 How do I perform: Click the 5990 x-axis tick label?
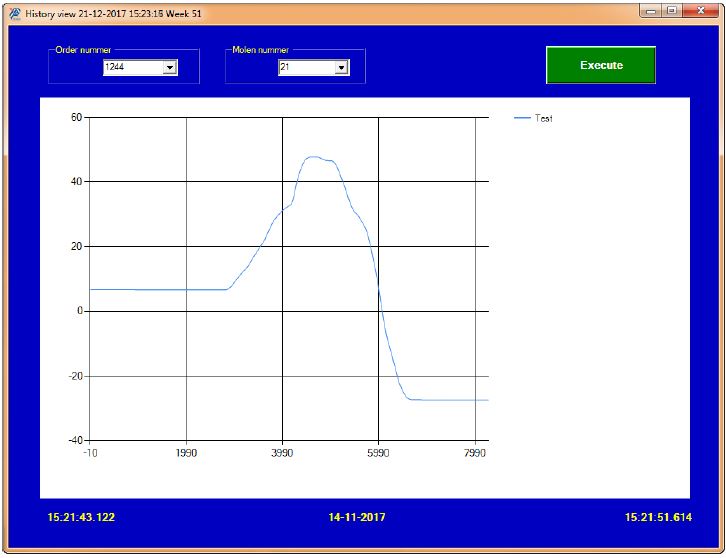tap(378, 453)
